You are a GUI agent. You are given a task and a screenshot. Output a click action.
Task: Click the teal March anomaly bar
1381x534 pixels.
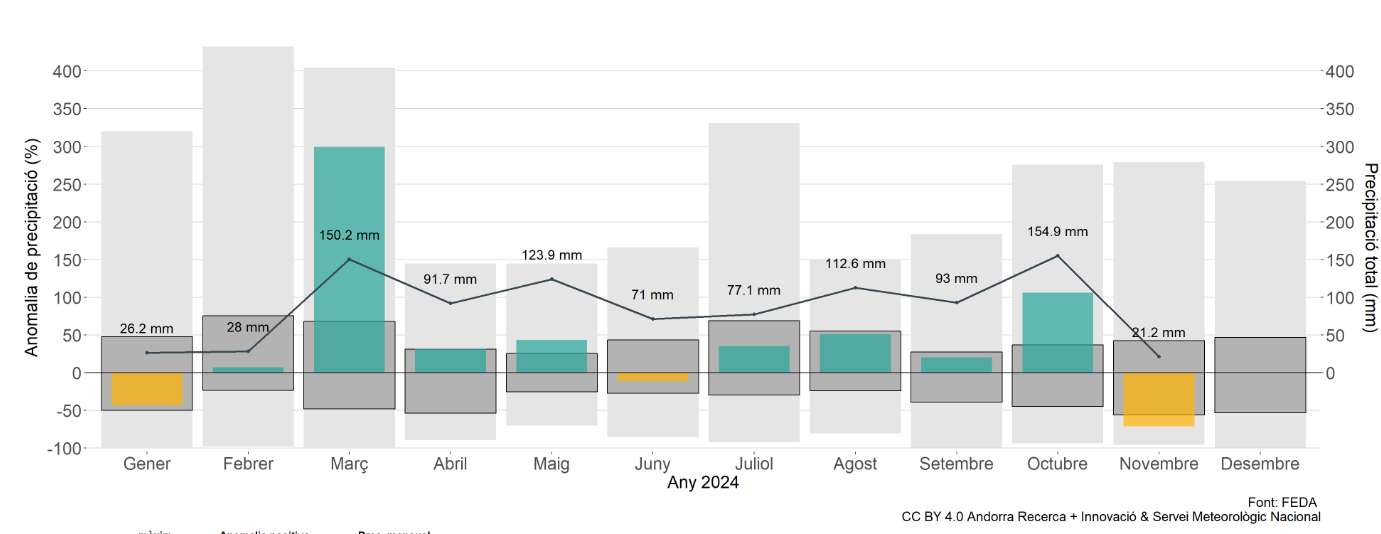pyautogui.click(x=349, y=258)
